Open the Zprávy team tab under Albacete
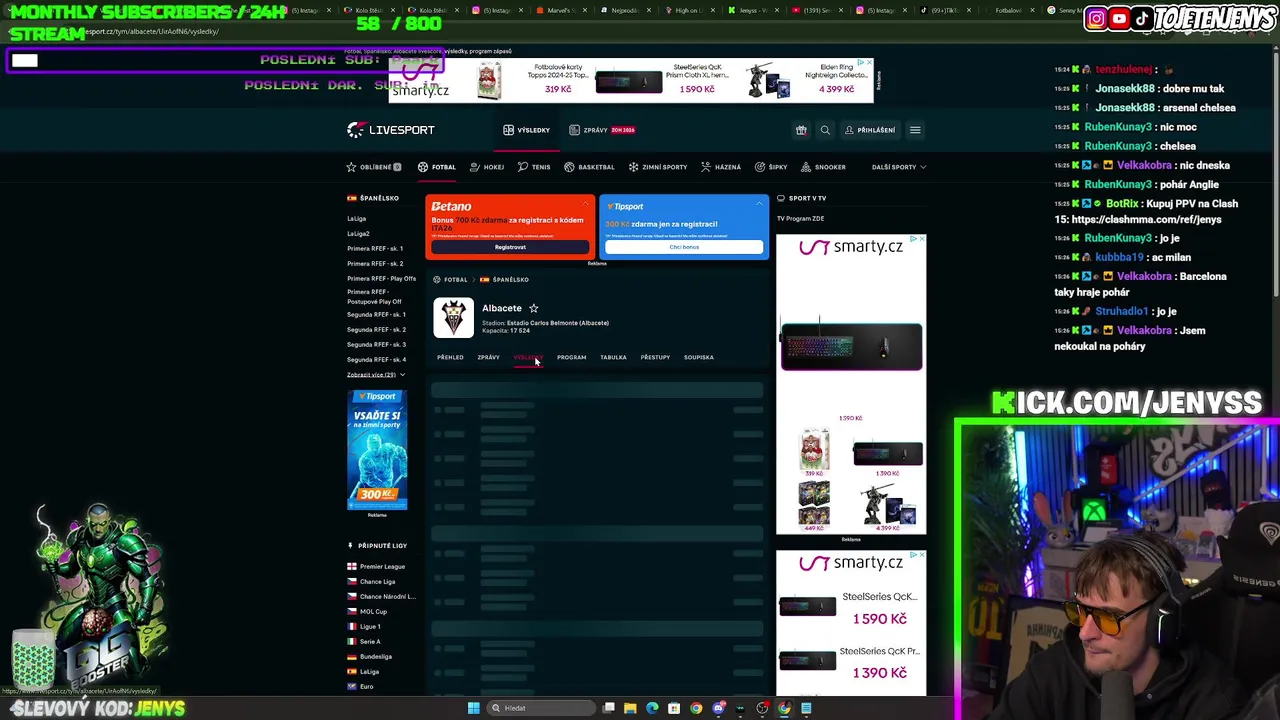The height and width of the screenshot is (720, 1280). click(x=488, y=357)
